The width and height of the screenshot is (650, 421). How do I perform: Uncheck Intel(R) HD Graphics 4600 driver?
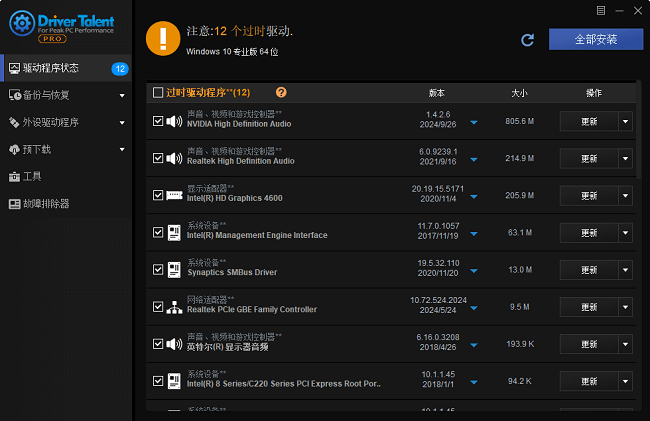click(x=158, y=195)
